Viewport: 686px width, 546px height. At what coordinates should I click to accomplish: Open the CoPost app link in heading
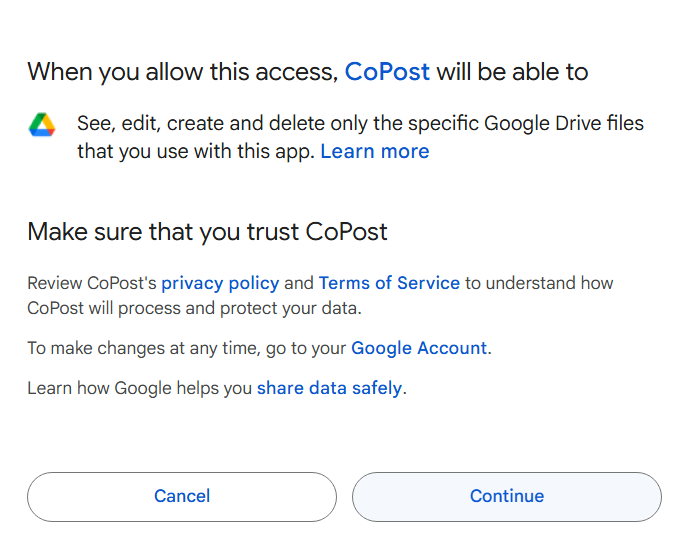point(387,72)
